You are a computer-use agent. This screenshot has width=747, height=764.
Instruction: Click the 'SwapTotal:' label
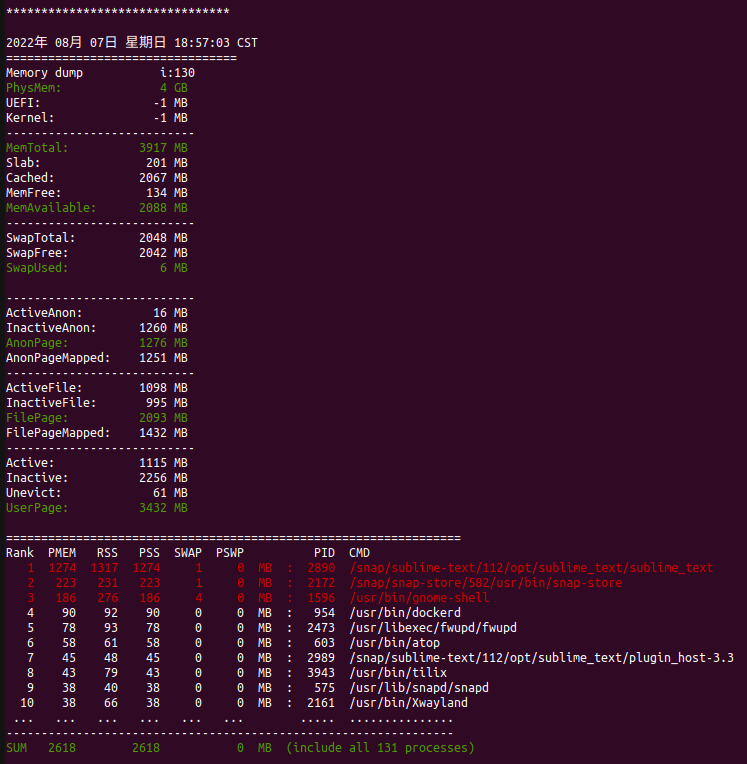point(41,238)
